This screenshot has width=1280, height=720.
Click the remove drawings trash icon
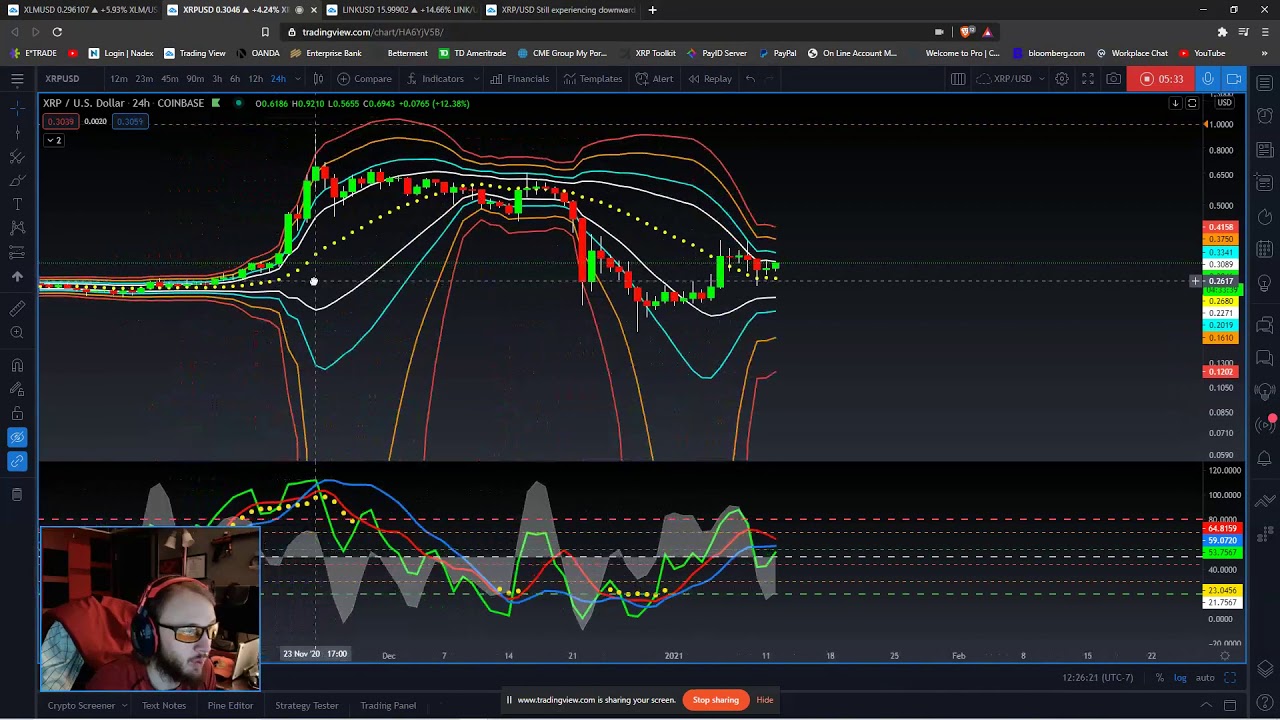[17, 494]
